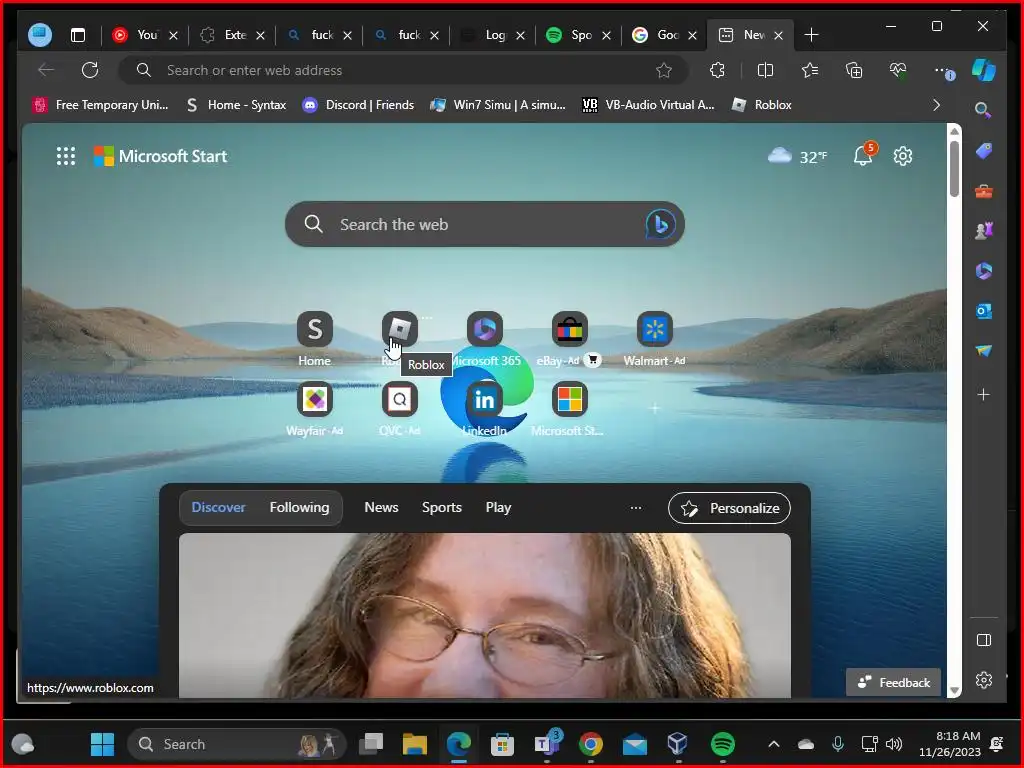Open the Discord | Friends bookmark

pyautogui.click(x=358, y=105)
